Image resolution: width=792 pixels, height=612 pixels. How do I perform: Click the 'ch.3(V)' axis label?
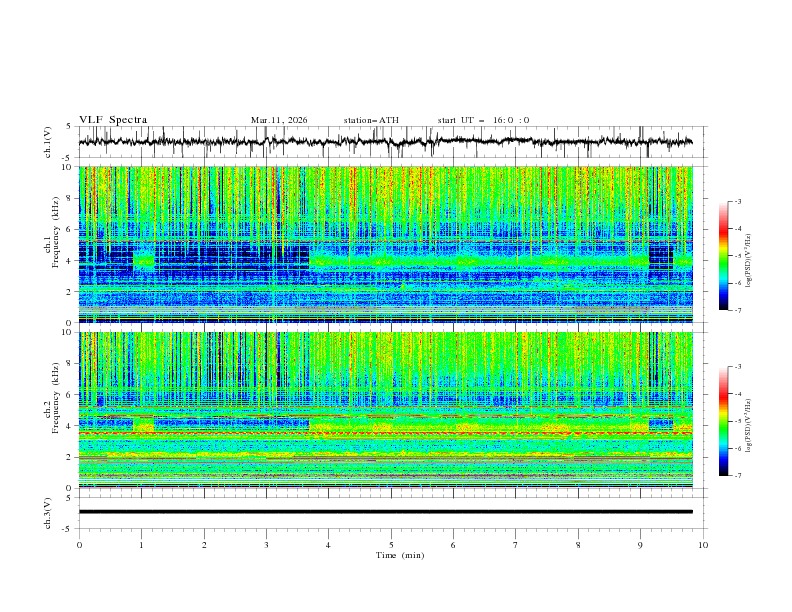coord(48,513)
